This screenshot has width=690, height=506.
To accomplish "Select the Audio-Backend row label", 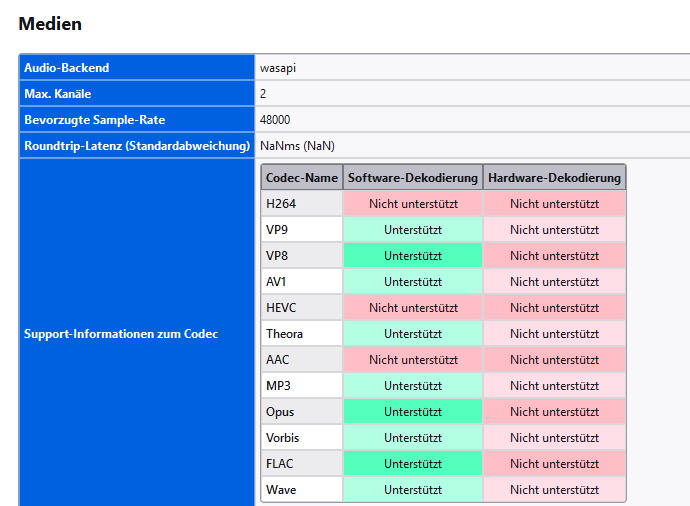I will [67, 68].
